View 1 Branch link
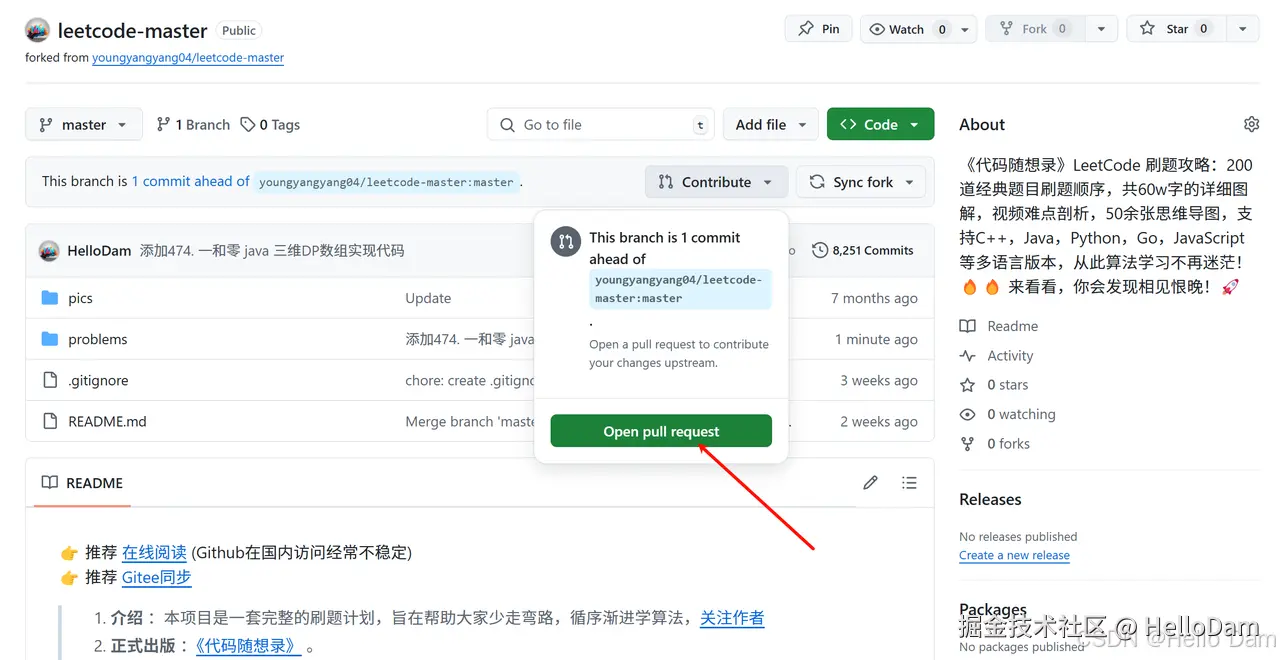This screenshot has width=1280, height=660. tap(193, 125)
